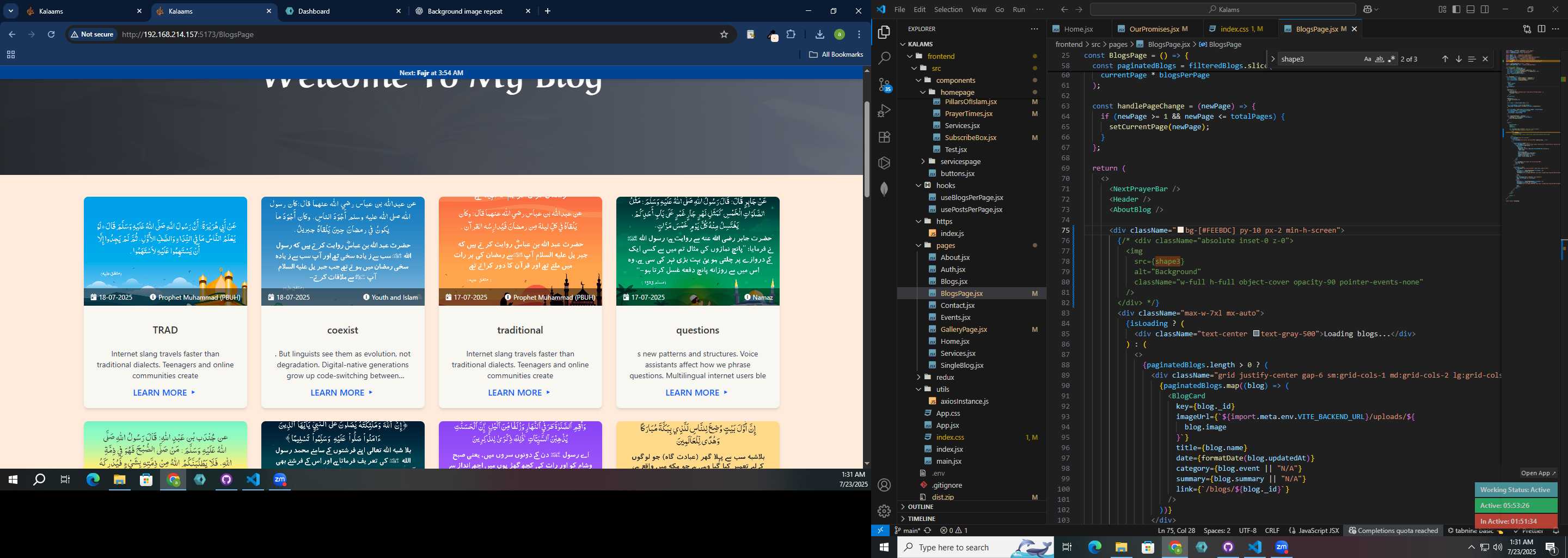Click the #FEEBDC color swatch on line 75
1568x558 pixels.
[x=1181, y=231]
